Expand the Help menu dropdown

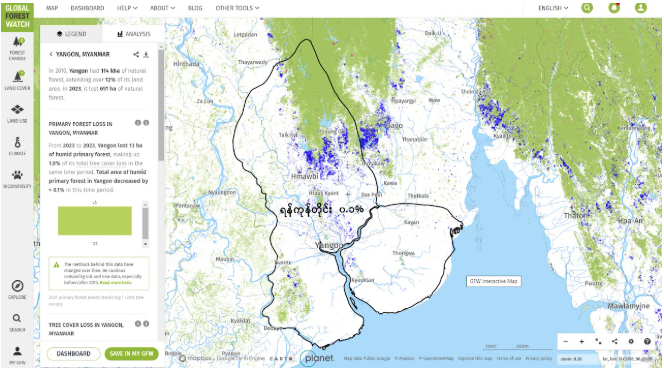pos(127,8)
